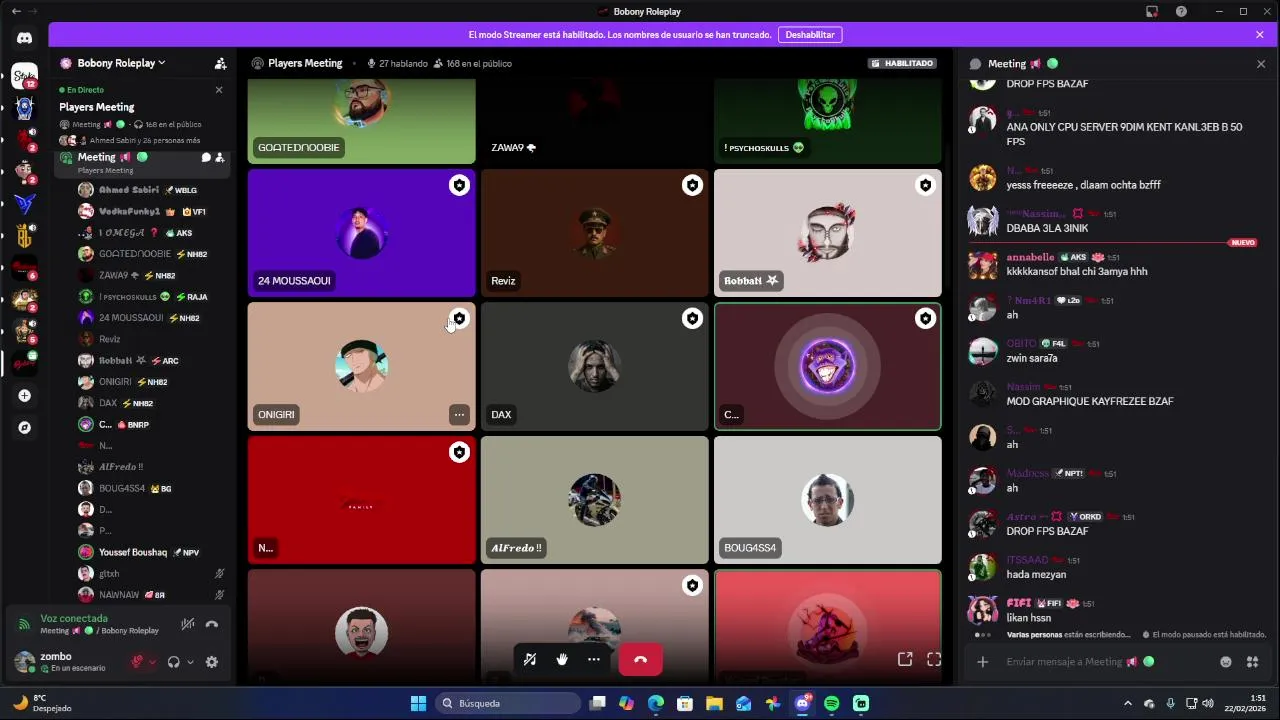Click moderator badge on Reviz tile
The height and width of the screenshot is (720, 1280).
pos(692,186)
